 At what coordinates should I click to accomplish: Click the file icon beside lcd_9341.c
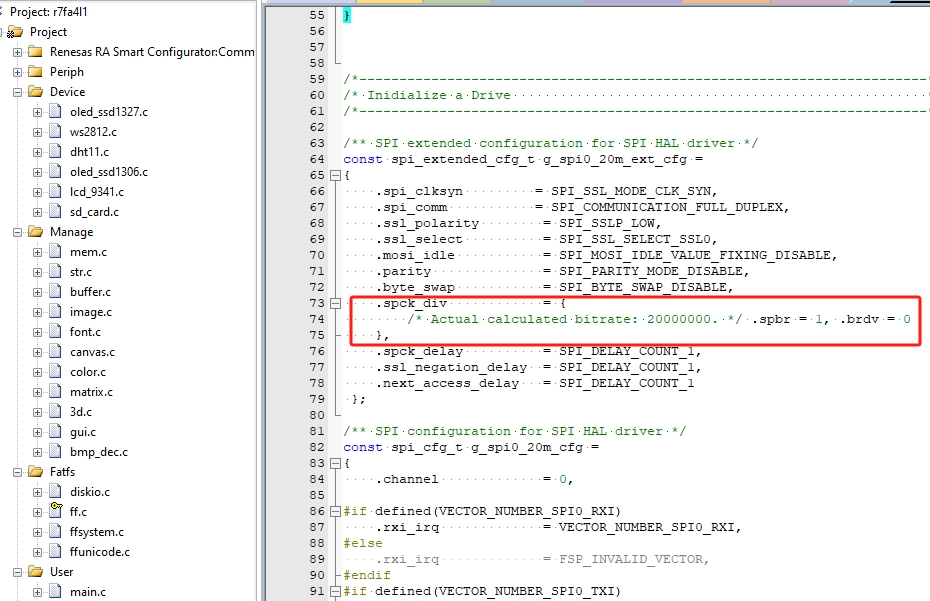[x=56, y=192]
